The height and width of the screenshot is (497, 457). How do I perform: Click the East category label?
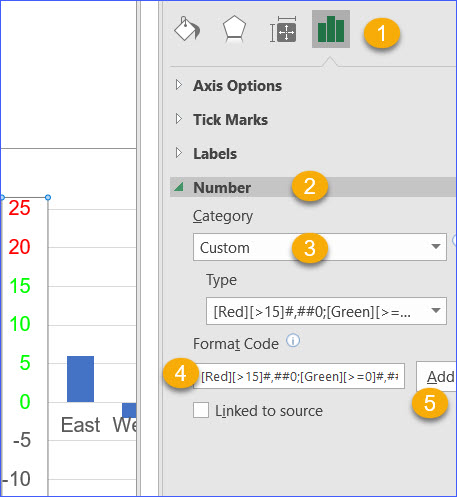tap(80, 425)
